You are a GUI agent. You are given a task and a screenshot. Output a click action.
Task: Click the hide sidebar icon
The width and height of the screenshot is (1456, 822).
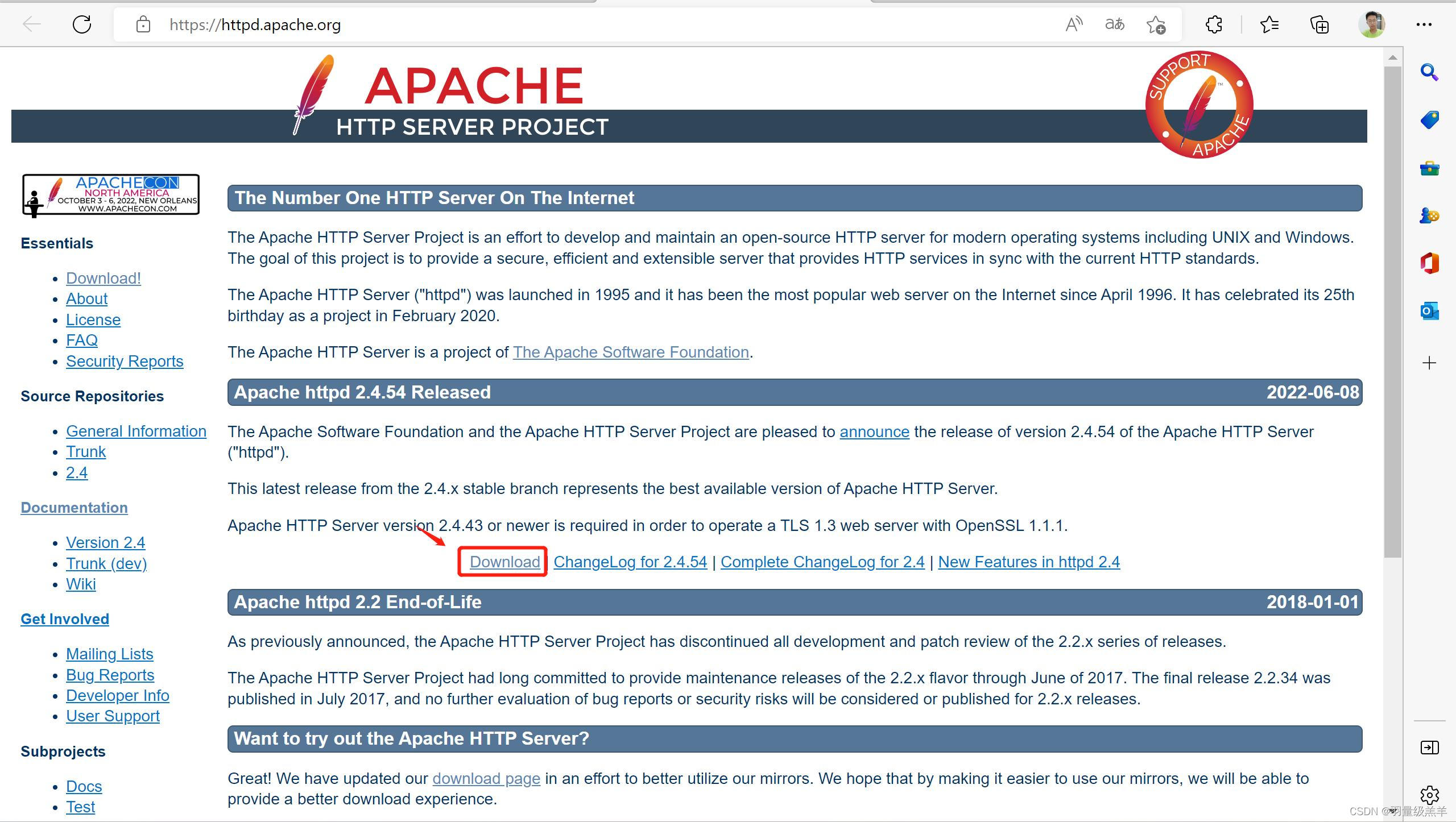click(1429, 747)
